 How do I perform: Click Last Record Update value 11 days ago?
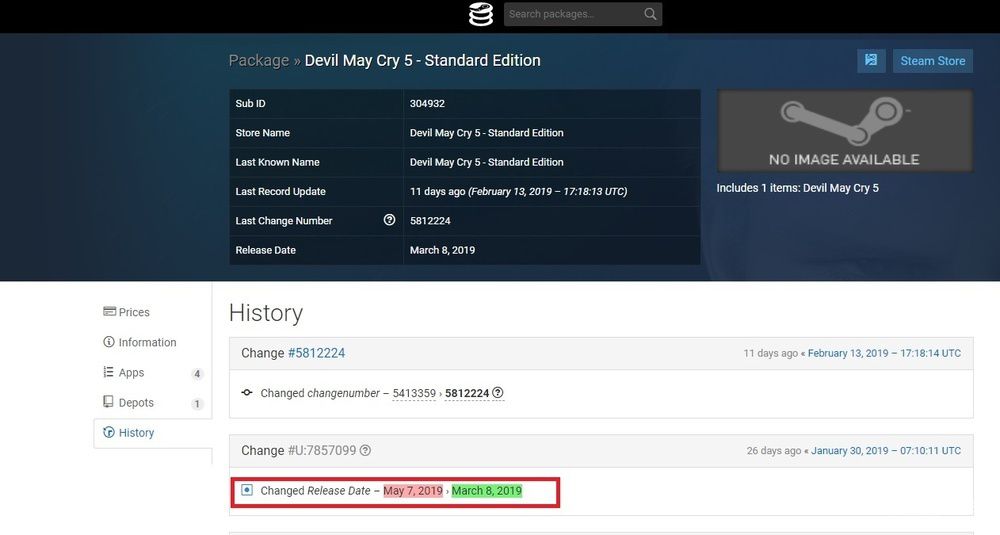pyautogui.click(x=518, y=191)
